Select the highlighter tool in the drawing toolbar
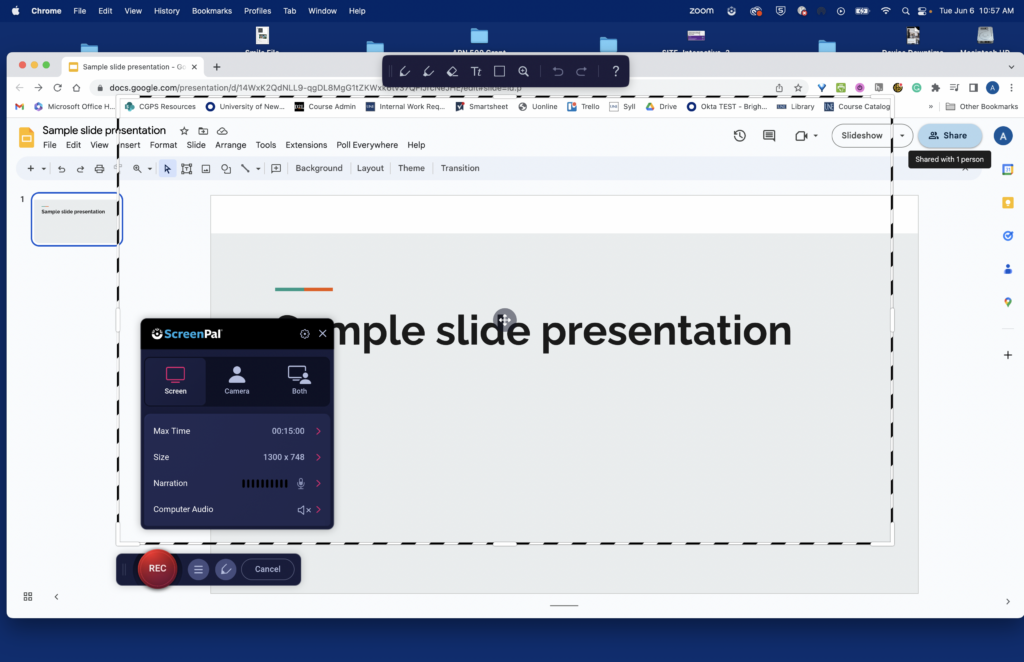The height and width of the screenshot is (662, 1024). (x=428, y=71)
